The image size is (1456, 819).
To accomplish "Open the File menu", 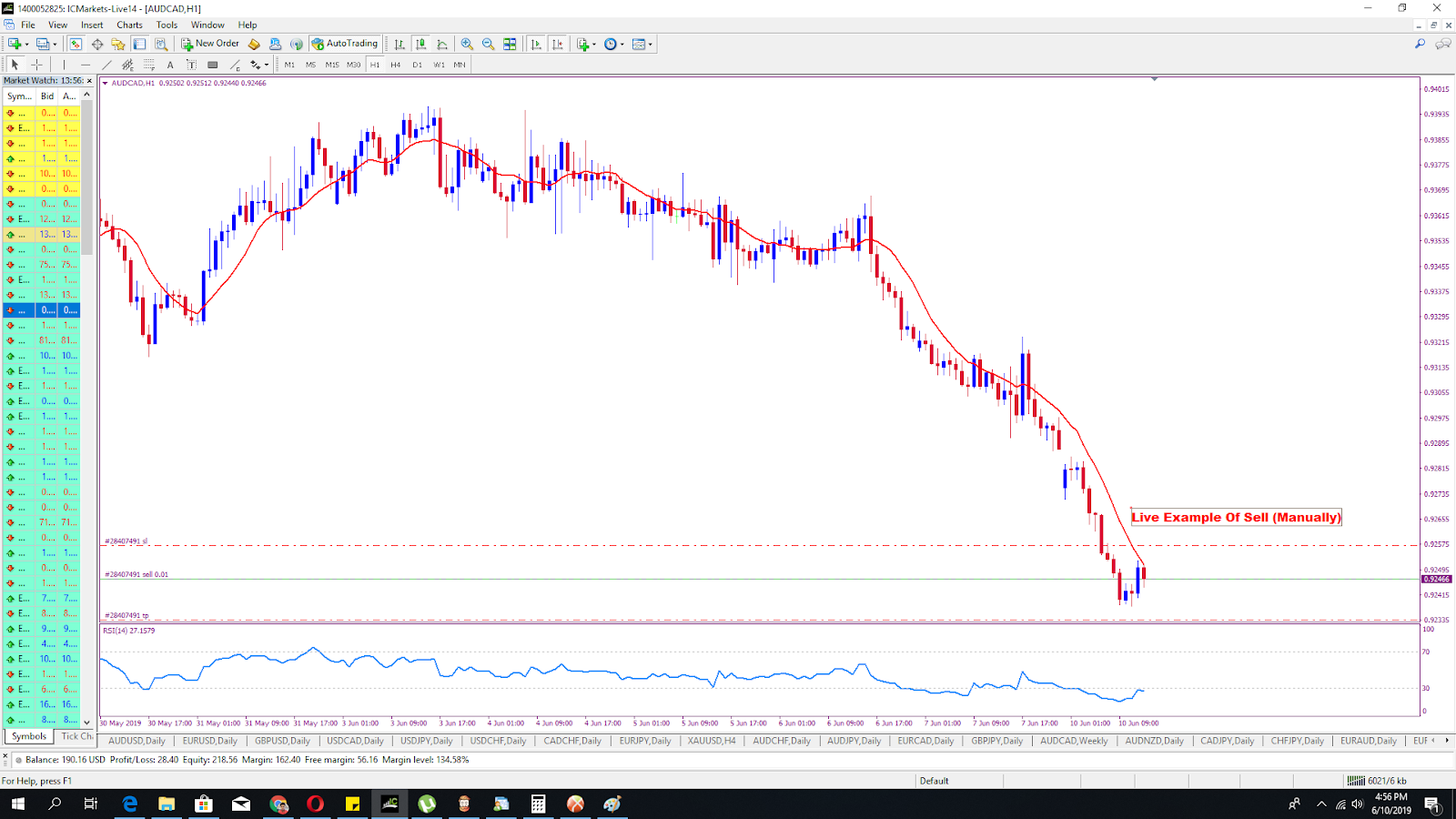I will (28, 25).
